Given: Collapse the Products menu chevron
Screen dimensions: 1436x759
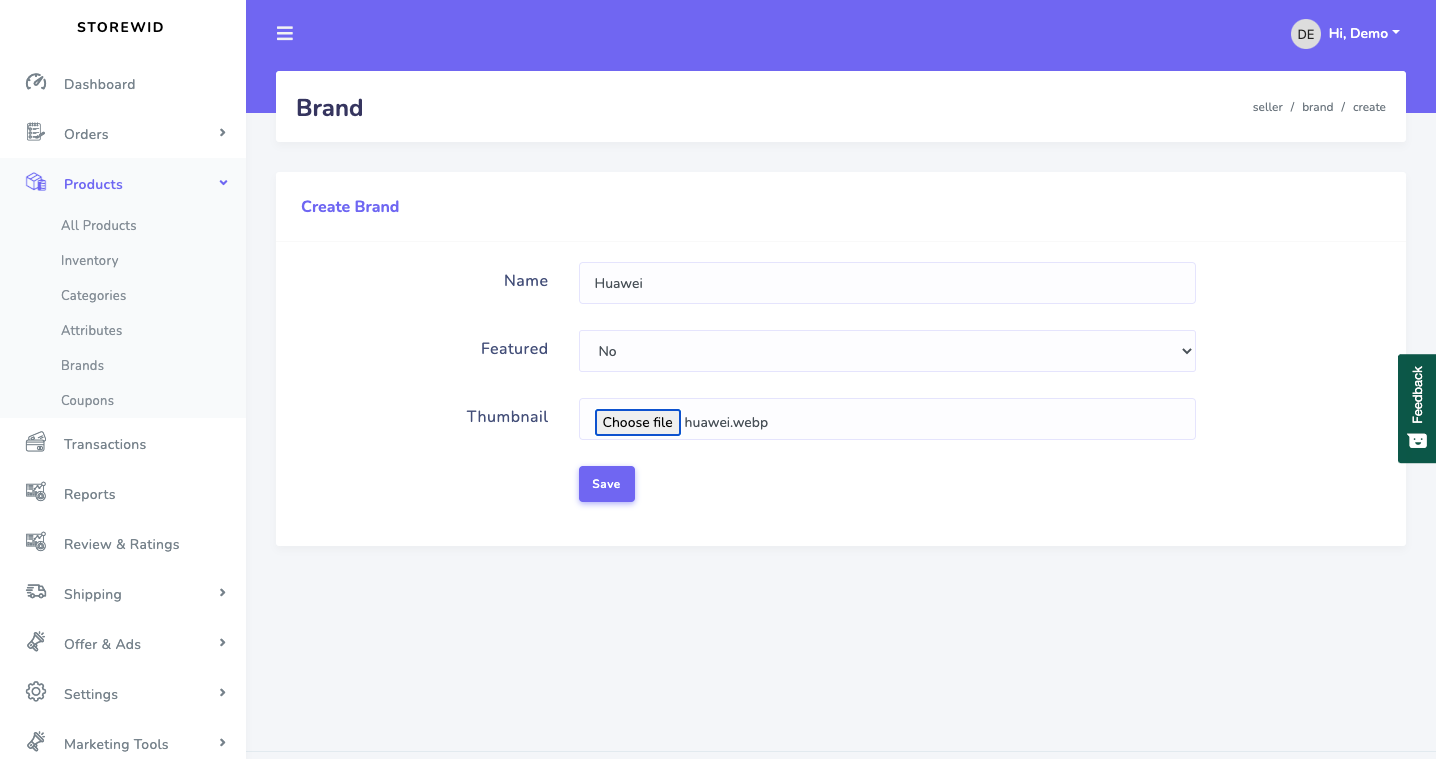Looking at the screenshot, I should (x=223, y=183).
